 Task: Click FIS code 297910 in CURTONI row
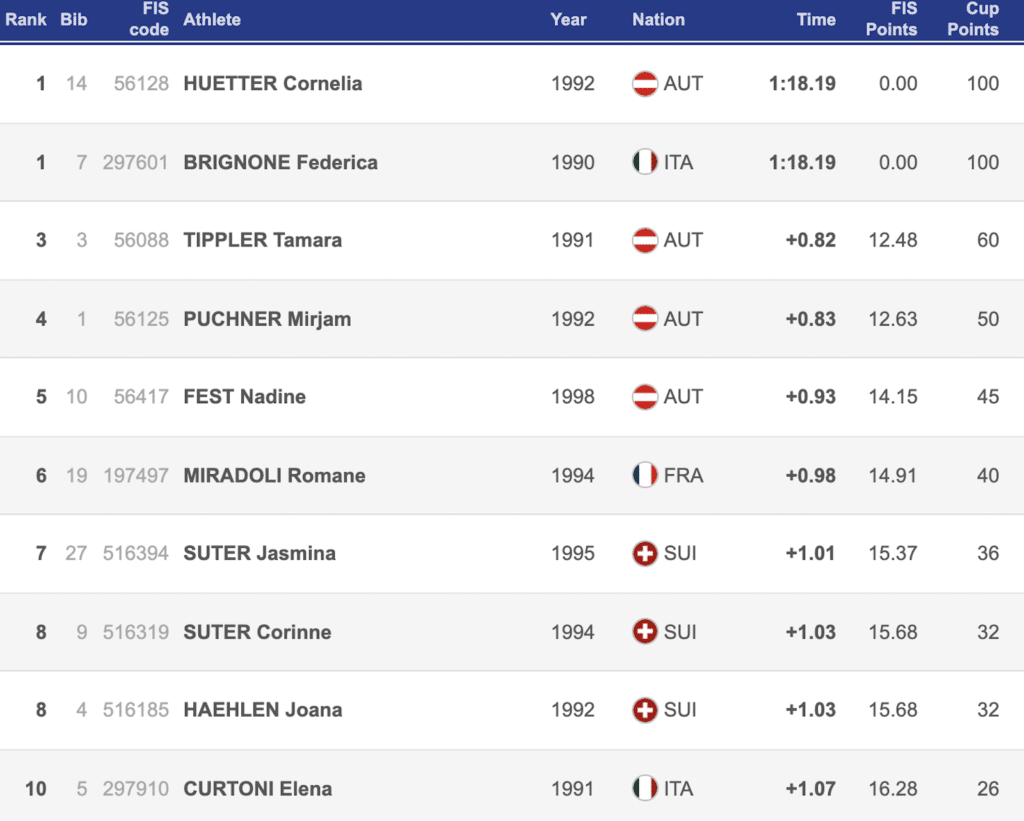coord(136,788)
